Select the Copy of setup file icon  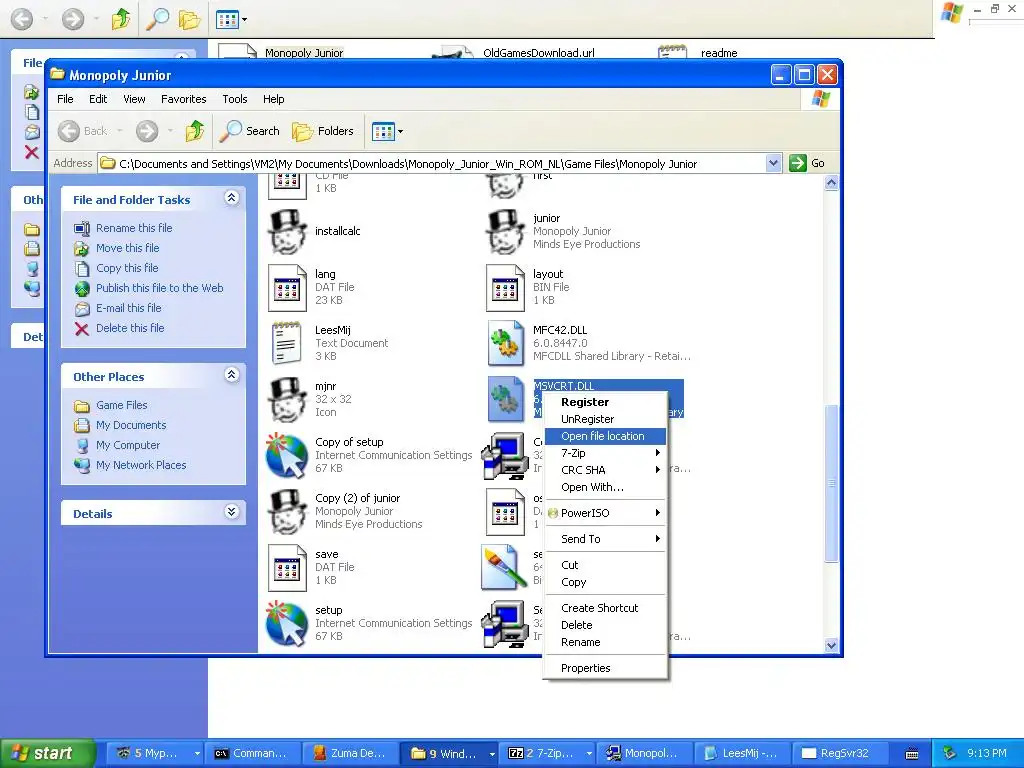[x=287, y=456]
